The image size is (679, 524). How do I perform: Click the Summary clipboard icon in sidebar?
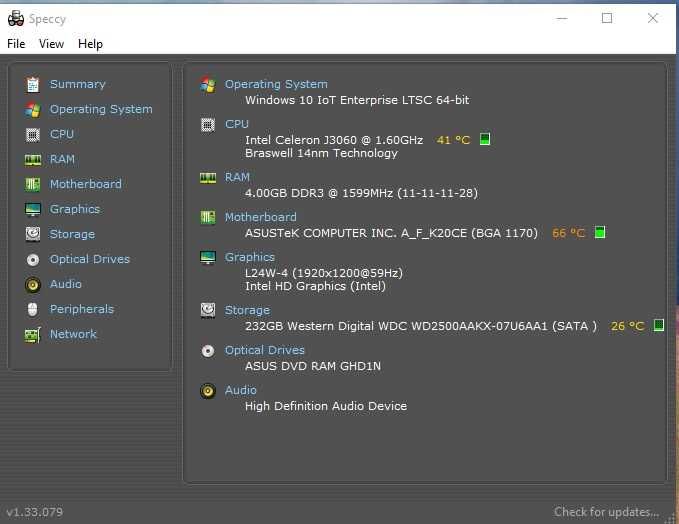click(x=33, y=84)
